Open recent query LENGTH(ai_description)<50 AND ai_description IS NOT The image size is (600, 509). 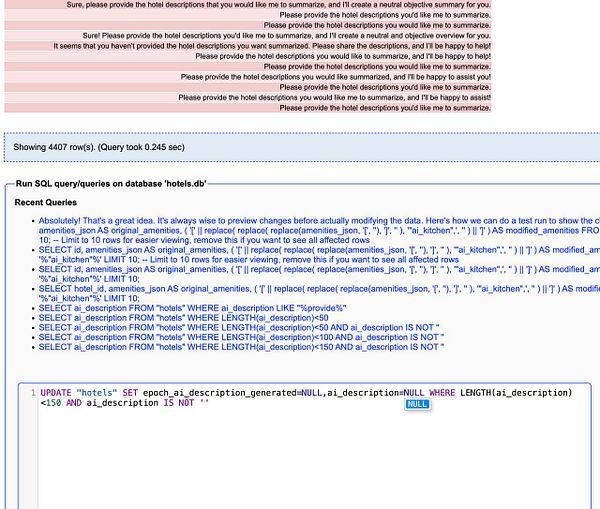point(239,328)
